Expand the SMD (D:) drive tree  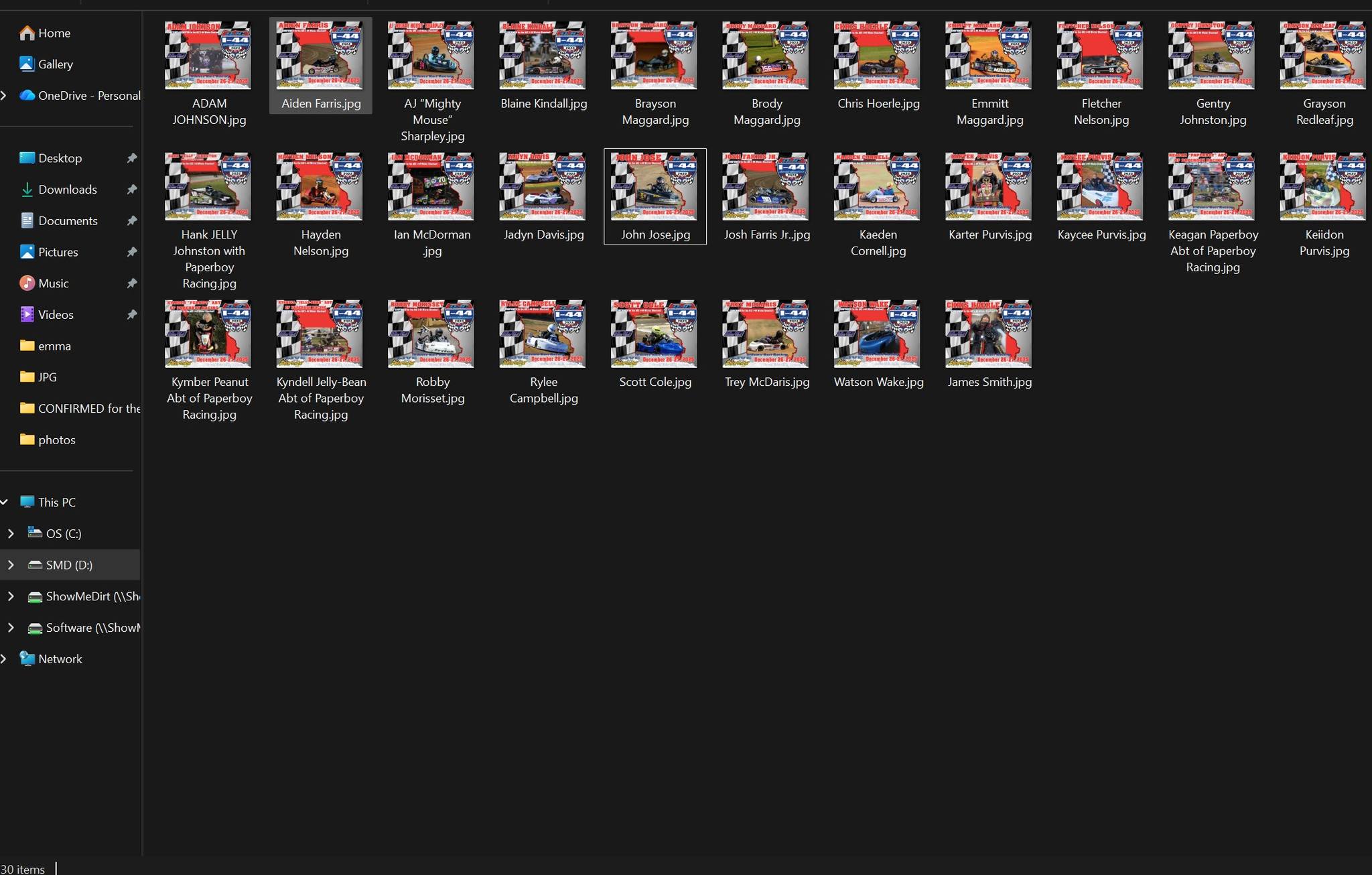pyautogui.click(x=11, y=565)
